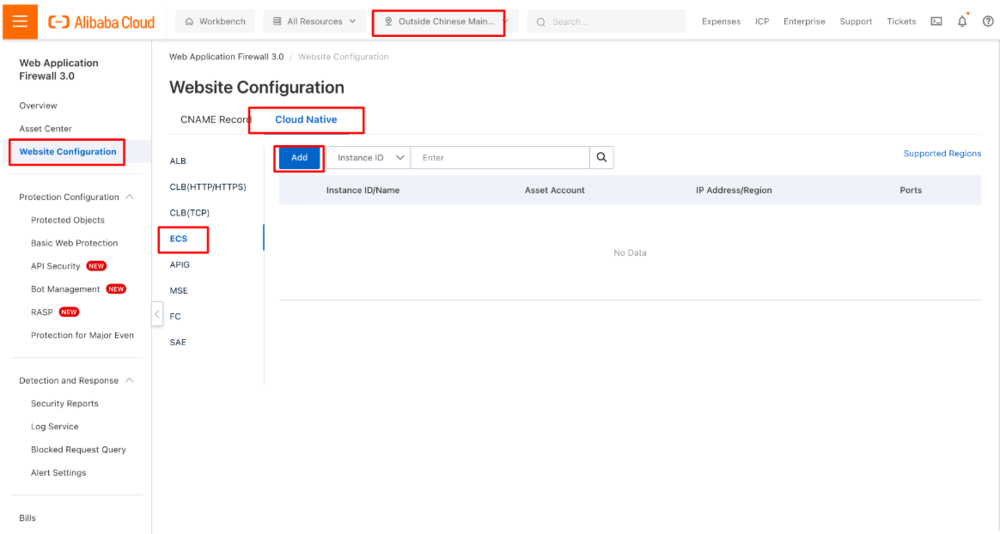The width and height of the screenshot is (1000, 534).
Task: Open Bot Management in the sidebar
Action: pos(65,289)
